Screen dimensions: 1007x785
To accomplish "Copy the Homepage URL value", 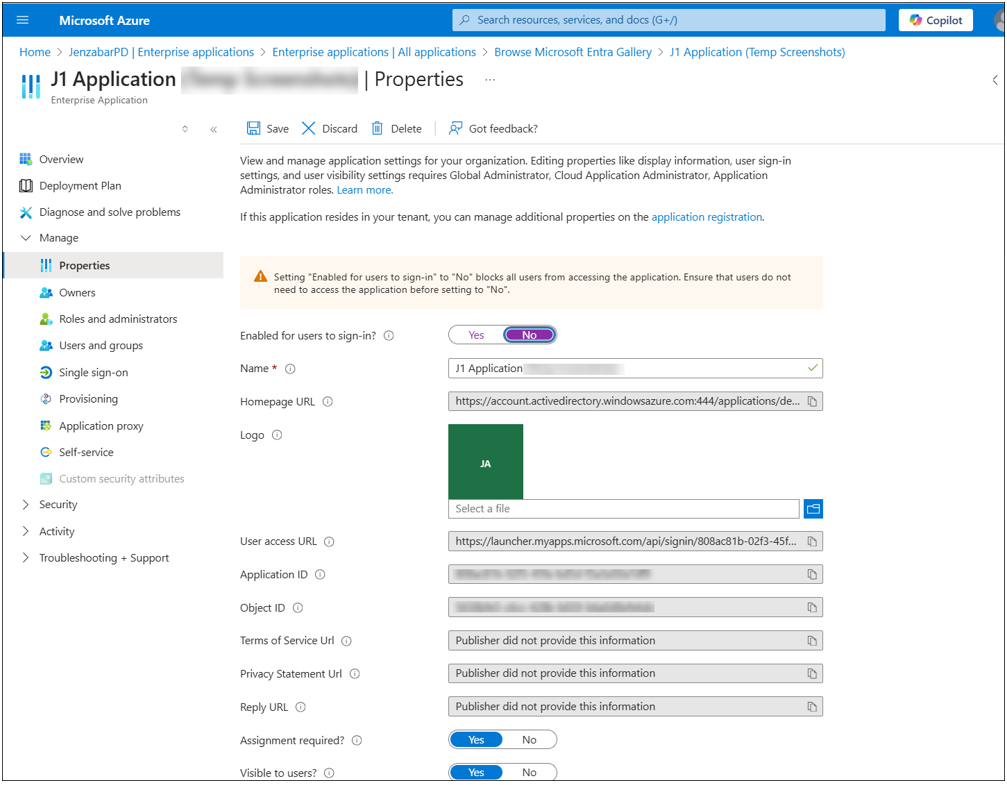I will click(812, 401).
